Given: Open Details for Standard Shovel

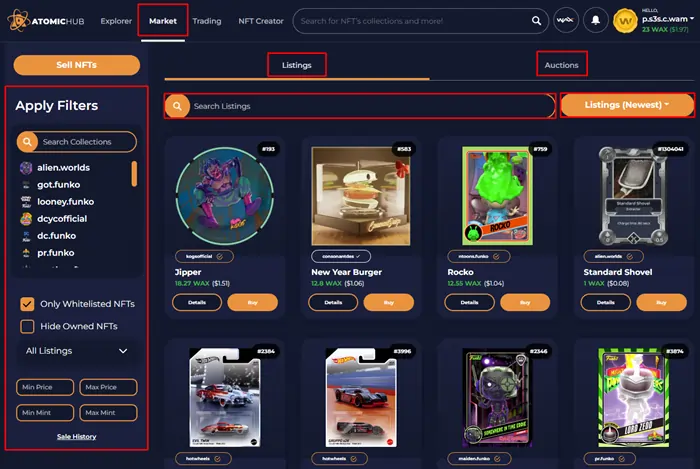Looking at the screenshot, I should [606, 303].
